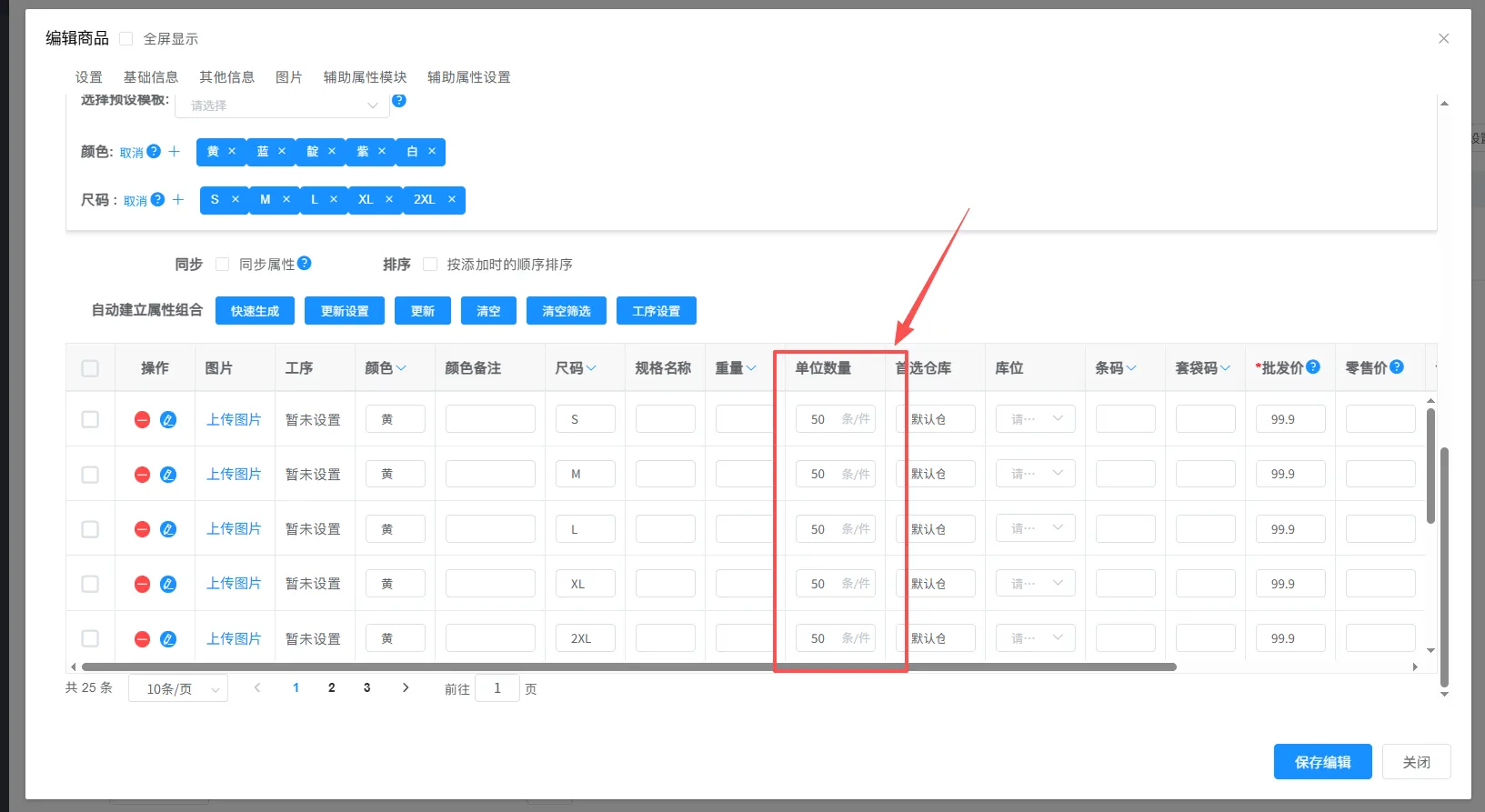Click the red delete icon in the 黄 S row
1485x812 pixels.
(x=142, y=419)
